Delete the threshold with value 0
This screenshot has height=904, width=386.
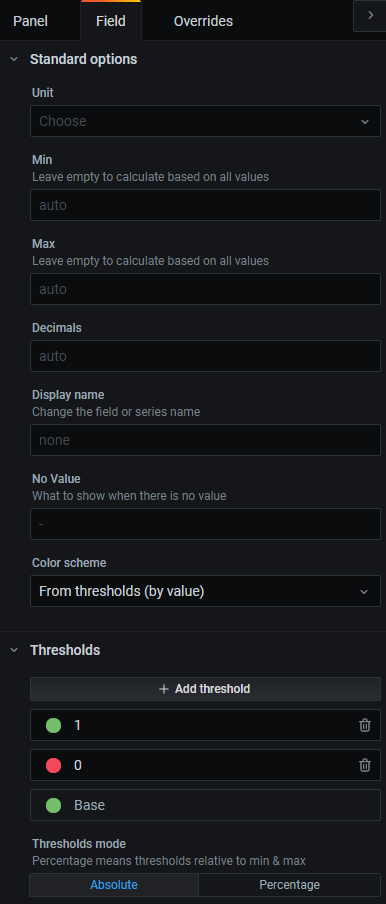(365, 765)
